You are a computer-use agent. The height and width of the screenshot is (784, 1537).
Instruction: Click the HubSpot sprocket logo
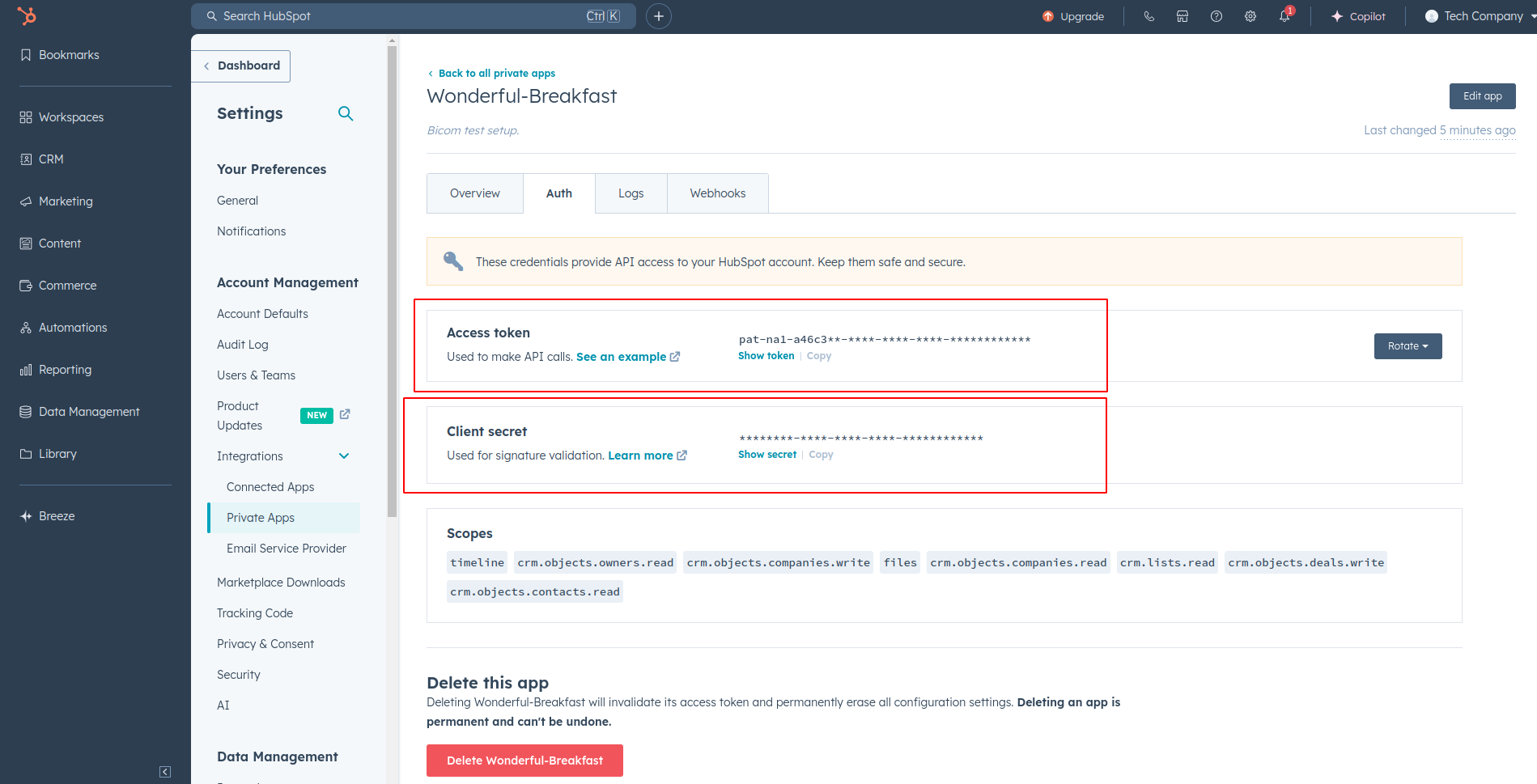click(27, 15)
